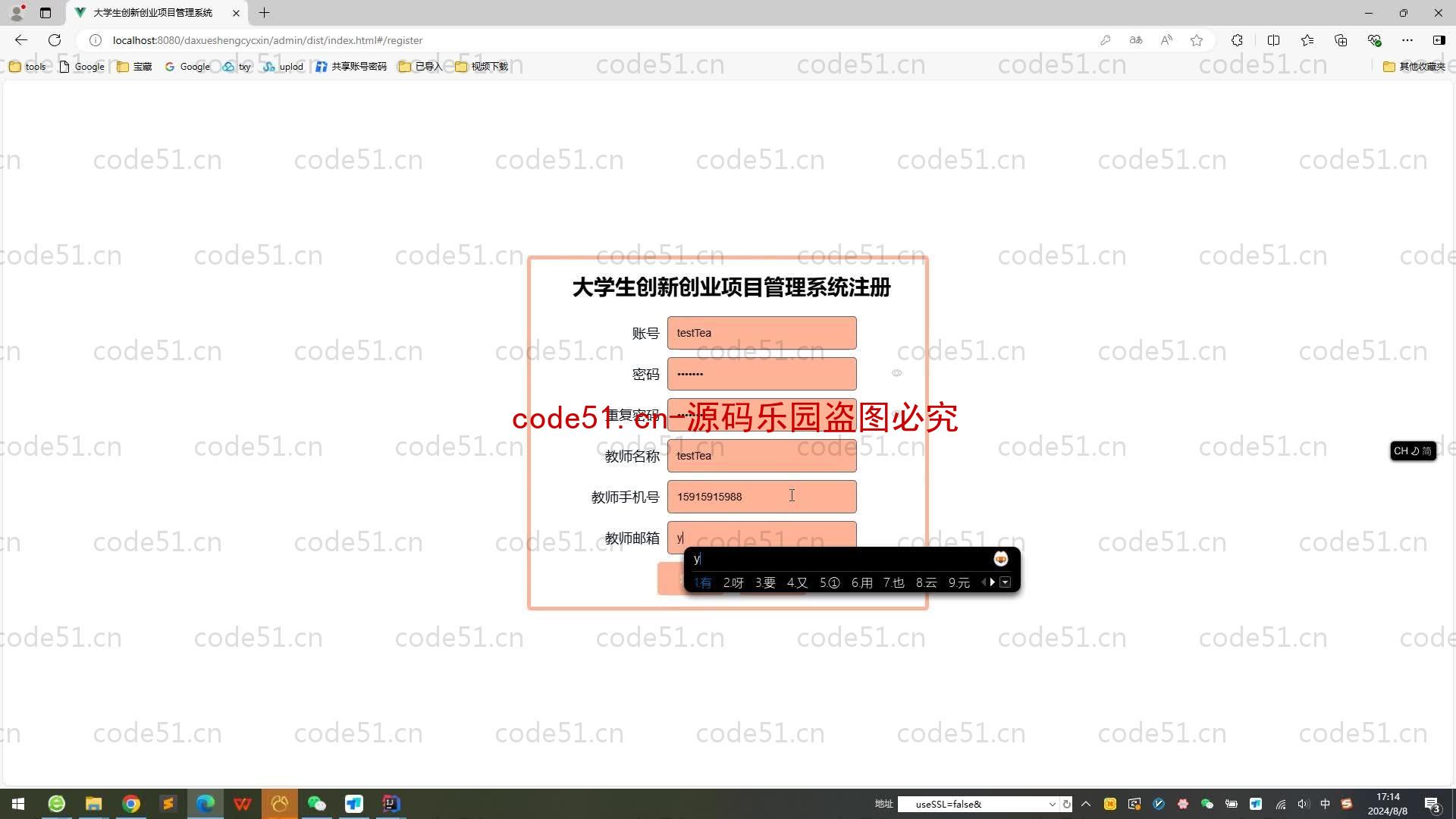The height and width of the screenshot is (819, 1456).
Task: Close the 大学生创新创业项目管理系统 tab
Action: pyautogui.click(x=236, y=13)
